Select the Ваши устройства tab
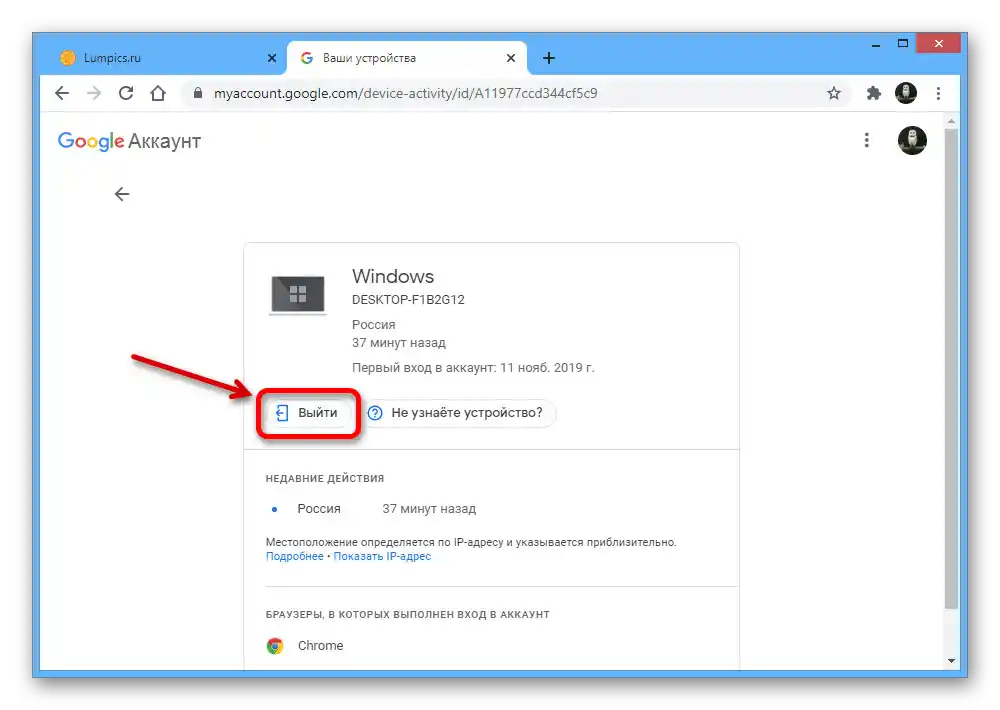The image size is (1000, 710). (407, 58)
